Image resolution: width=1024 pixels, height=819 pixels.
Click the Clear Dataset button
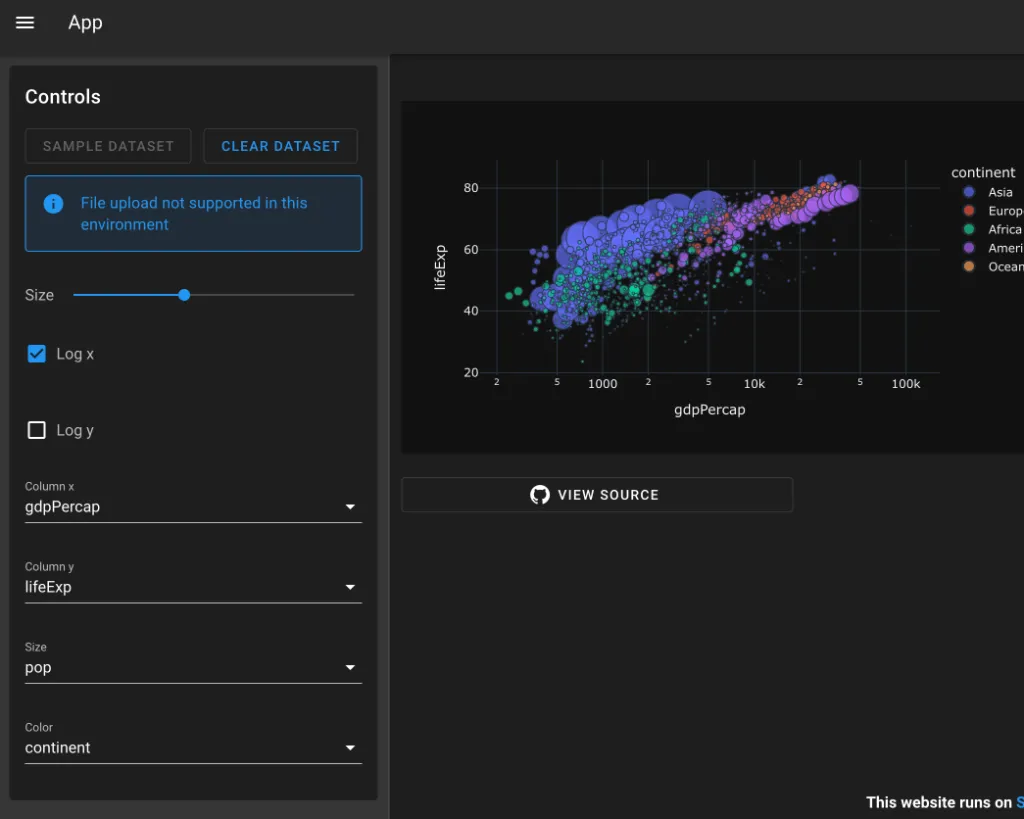tap(280, 146)
